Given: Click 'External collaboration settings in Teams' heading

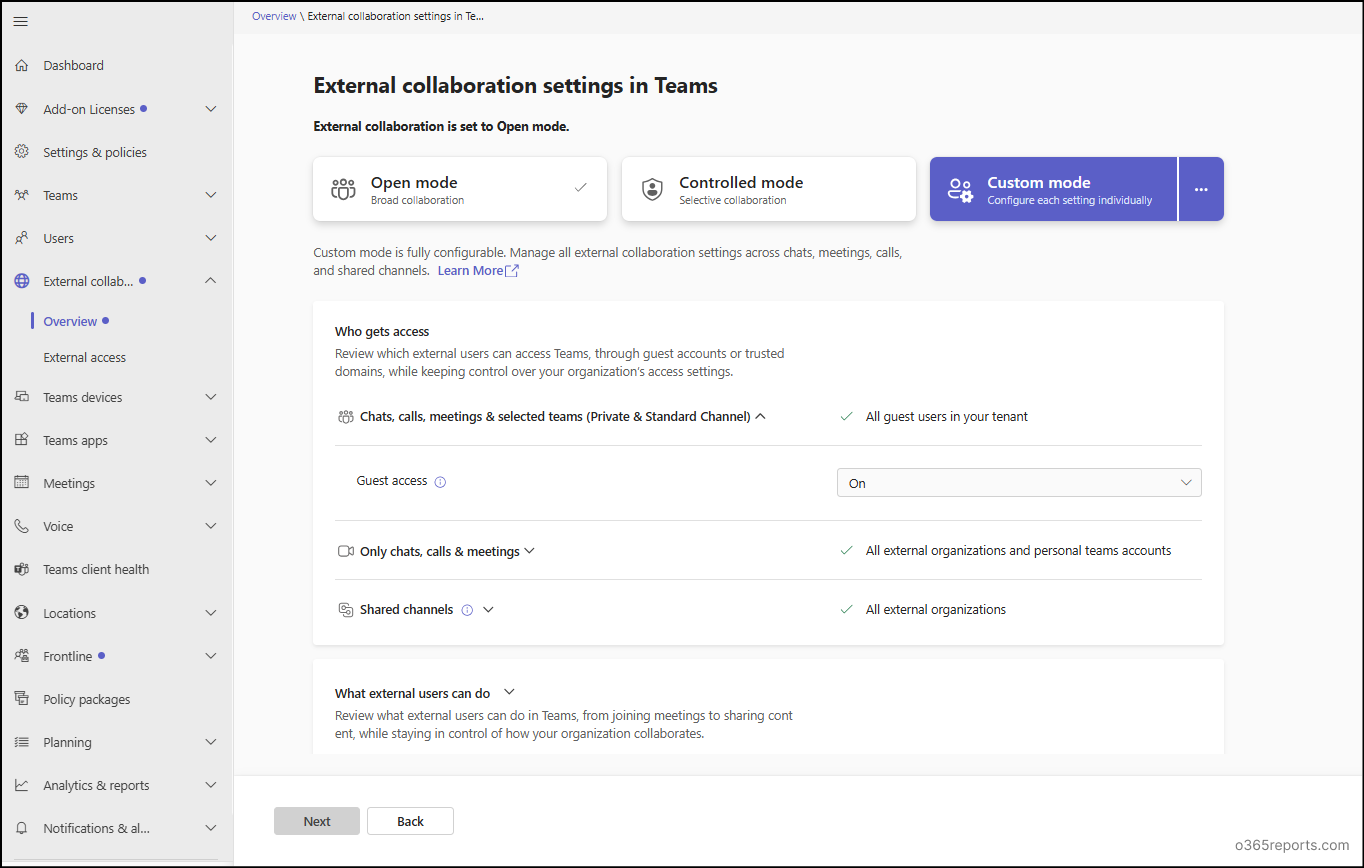Looking at the screenshot, I should [516, 86].
